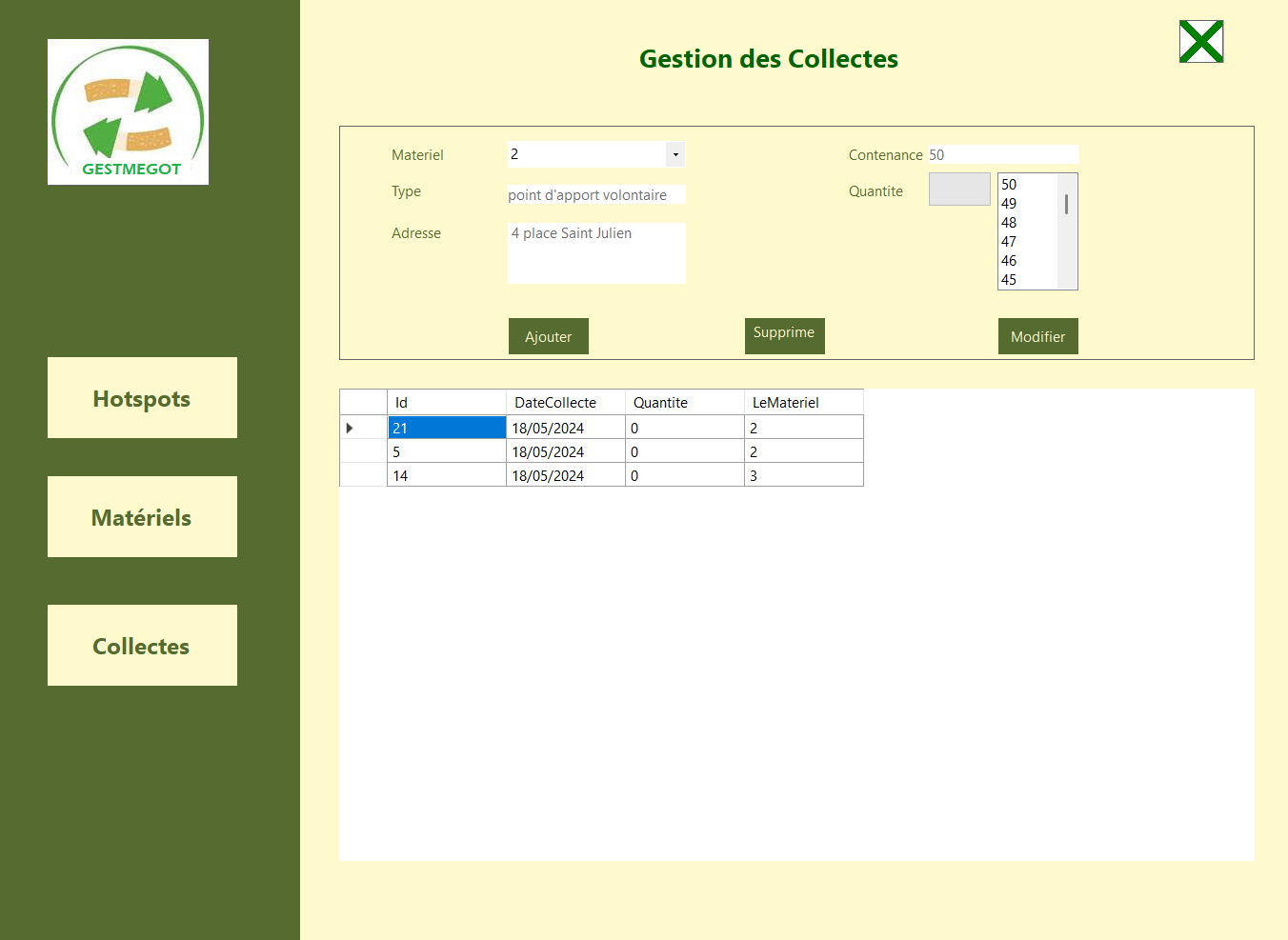
Task: Navigate to Matériels page
Action: coord(142,517)
